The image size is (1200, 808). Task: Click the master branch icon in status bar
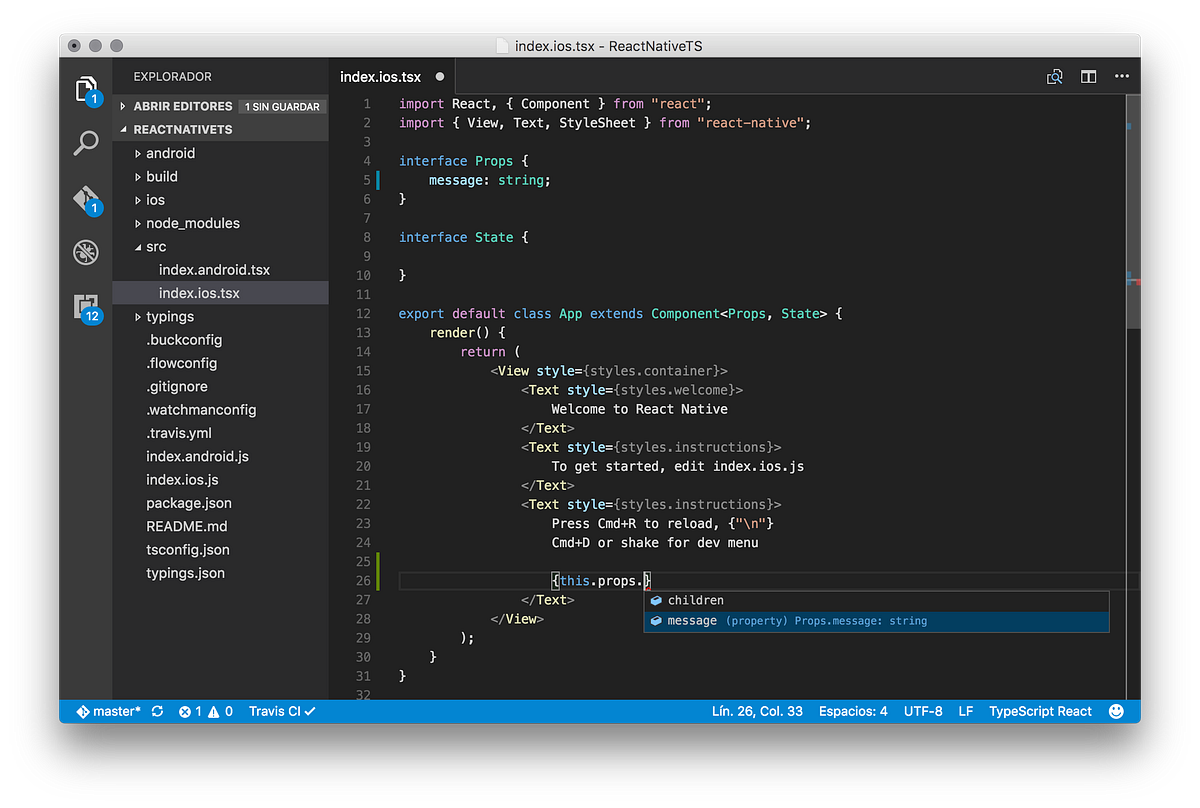(108, 711)
